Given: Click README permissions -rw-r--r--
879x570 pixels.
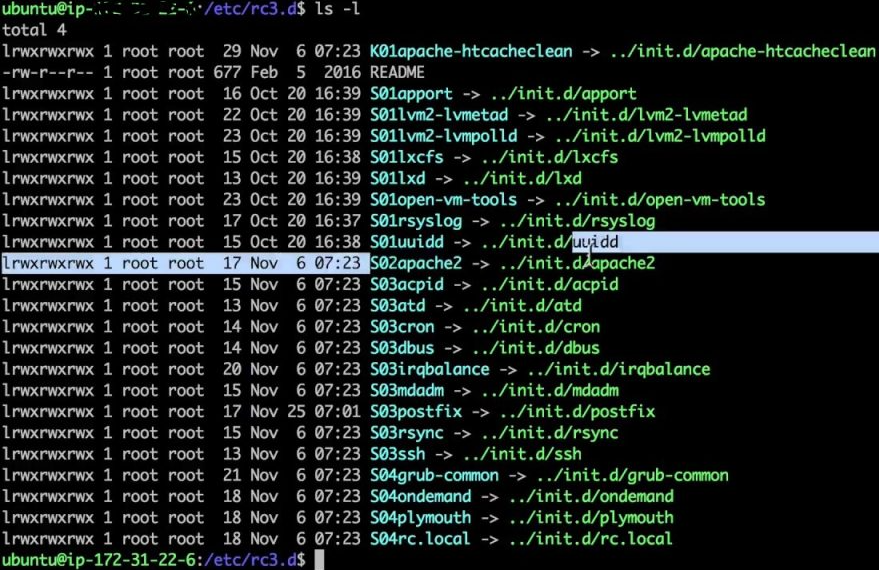Looking at the screenshot, I should click(48, 73).
